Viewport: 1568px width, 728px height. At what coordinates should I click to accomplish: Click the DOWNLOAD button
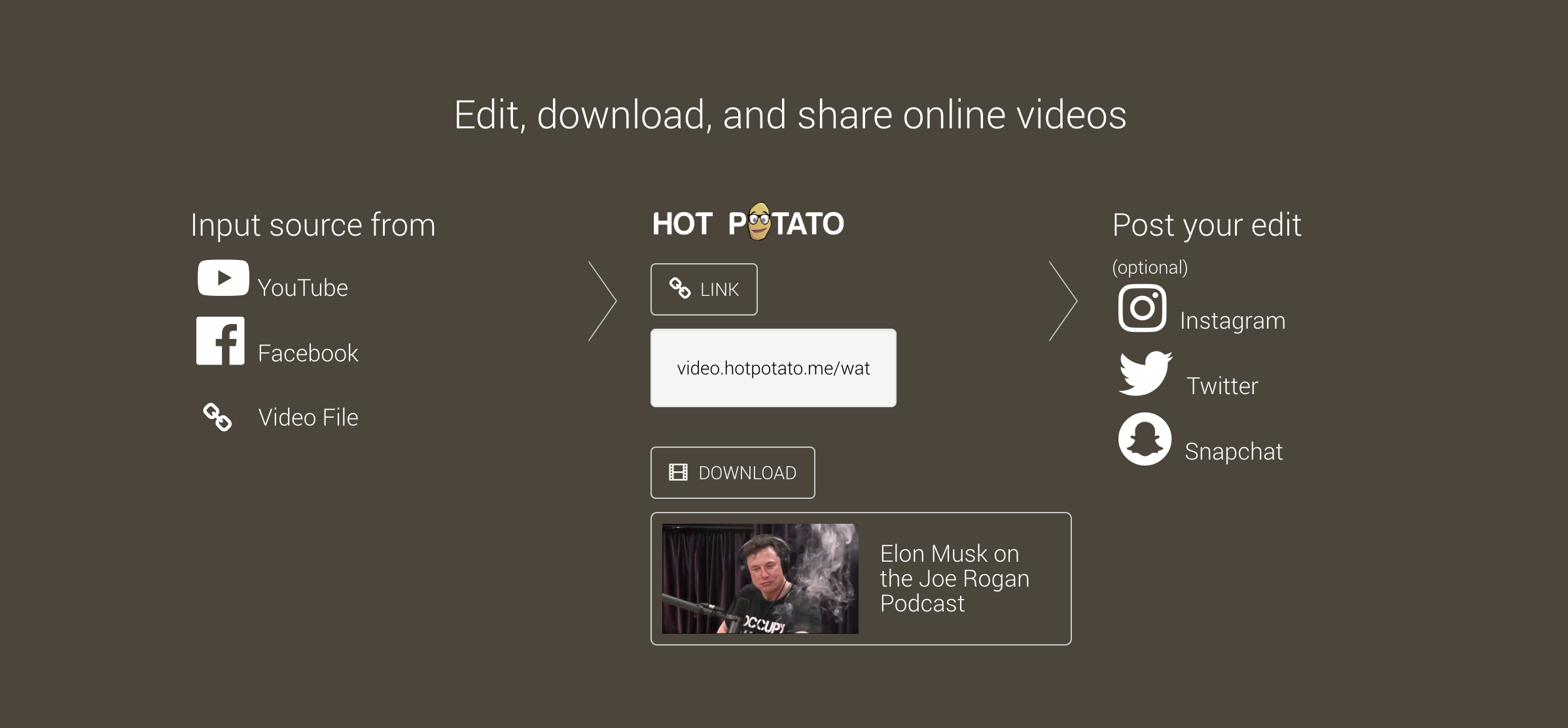coord(733,473)
